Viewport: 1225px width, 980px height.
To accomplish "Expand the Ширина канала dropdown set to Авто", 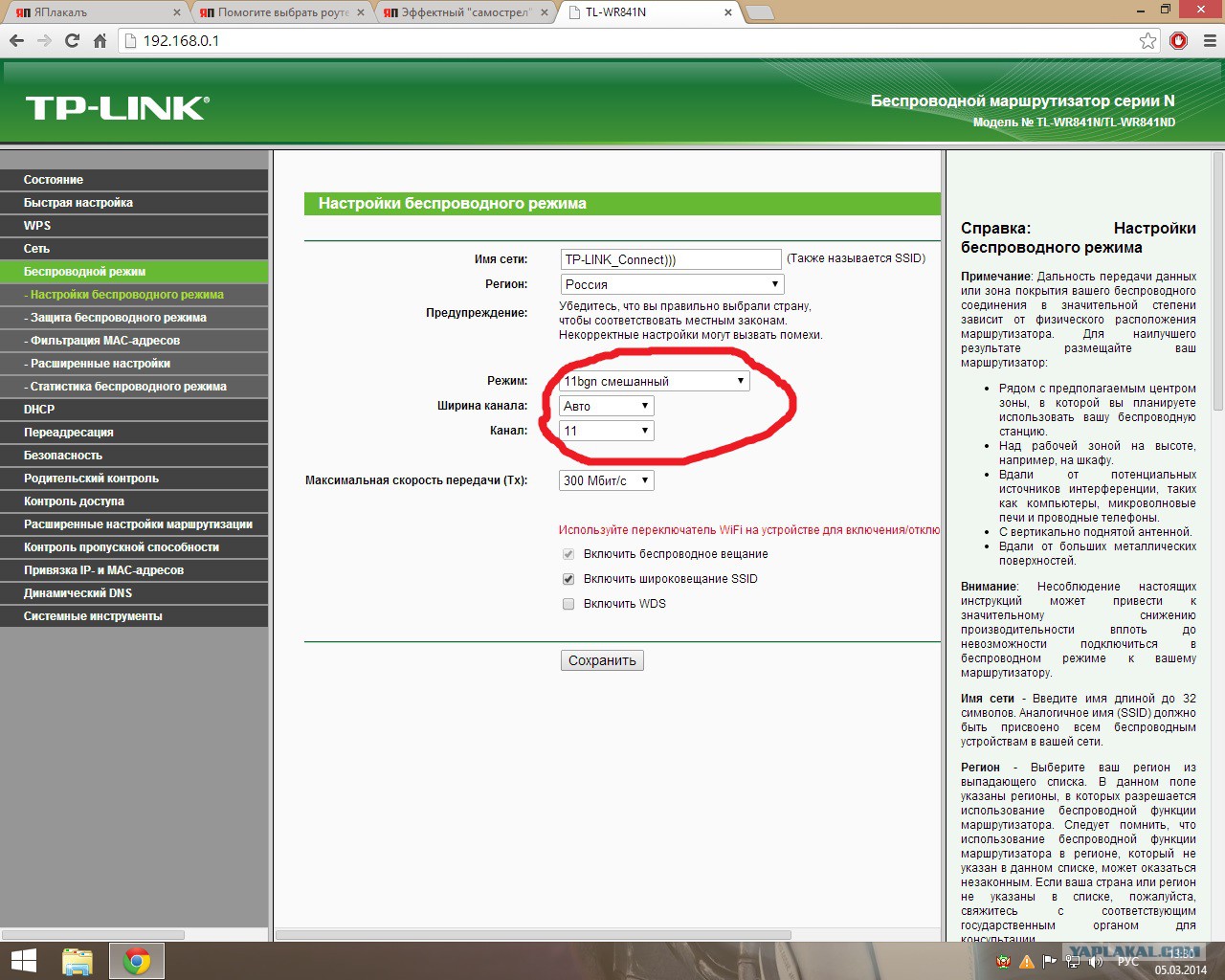I will [x=607, y=406].
